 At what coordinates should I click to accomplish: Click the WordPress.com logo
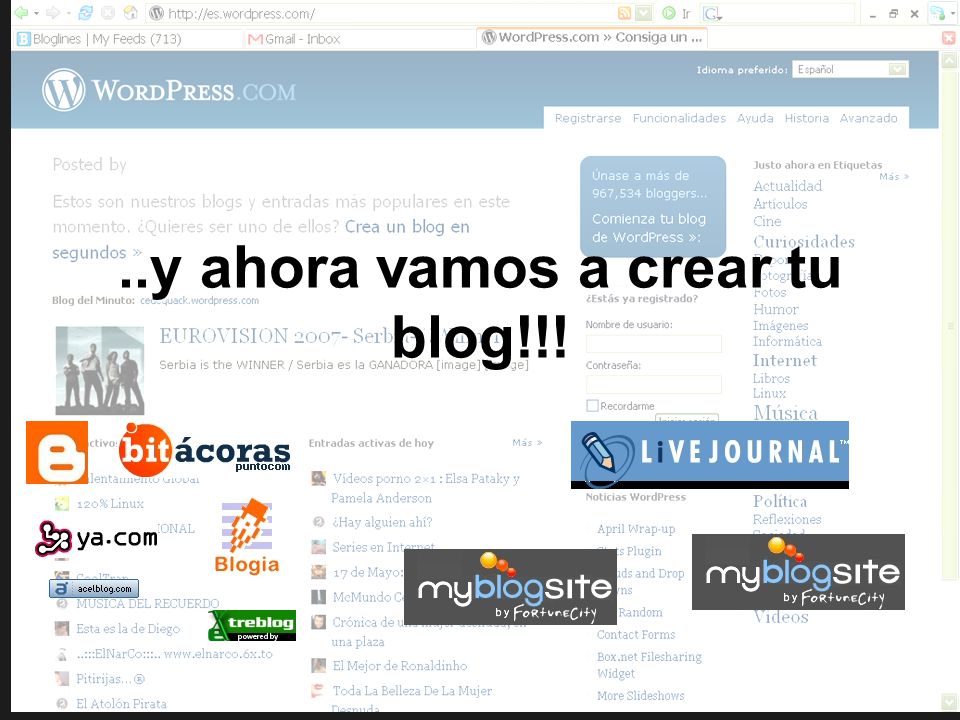point(169,90)
